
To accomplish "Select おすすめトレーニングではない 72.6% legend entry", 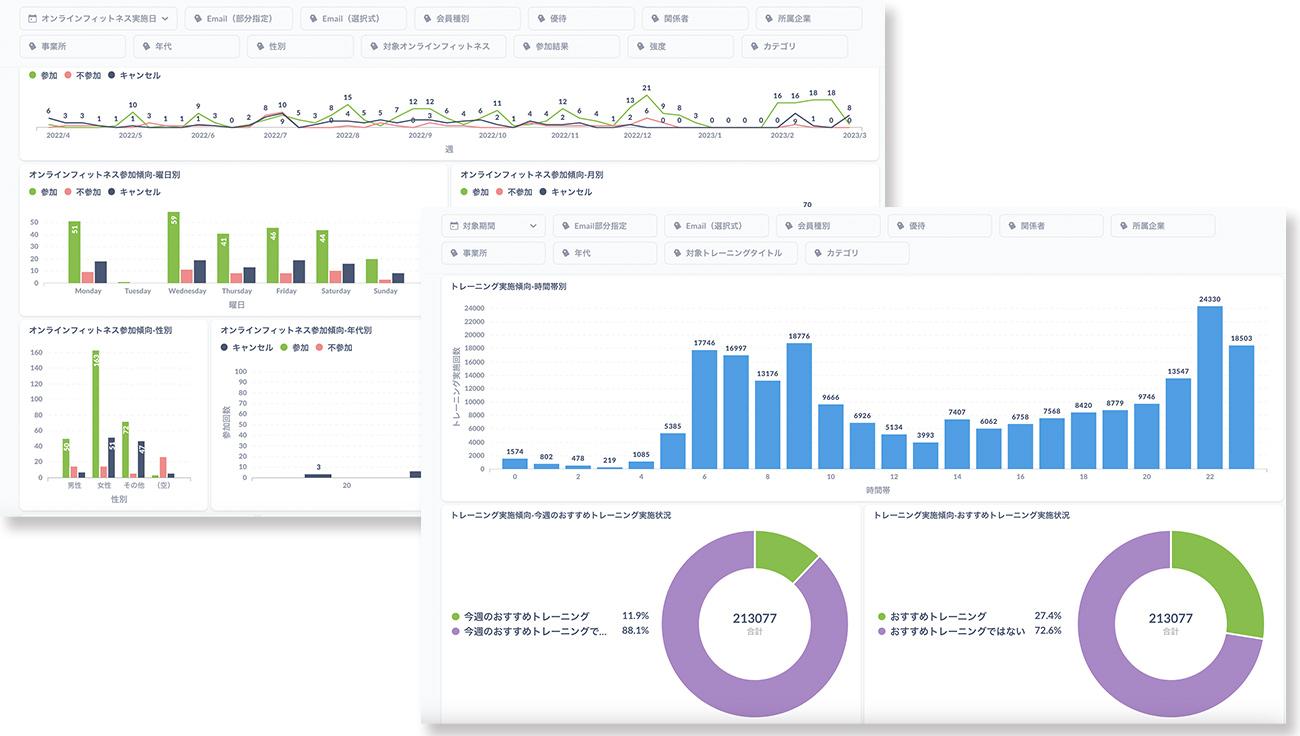I will [x=969, y=631].
